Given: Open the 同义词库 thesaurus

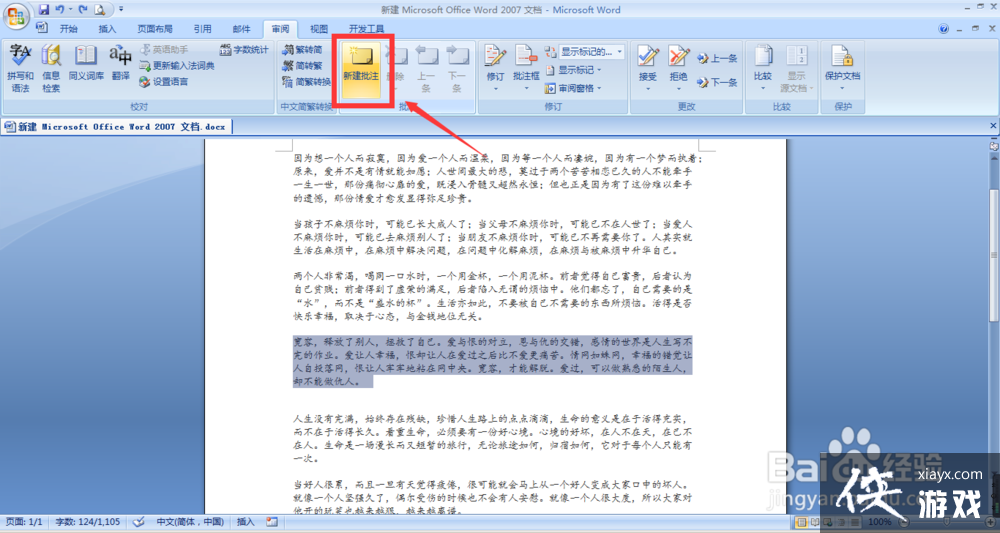Looking at the screenshot, I should click(86, 66).
